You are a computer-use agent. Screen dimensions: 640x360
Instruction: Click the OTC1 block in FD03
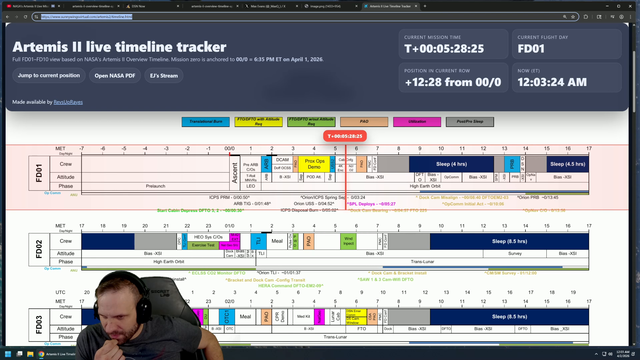tap(227, 317)
